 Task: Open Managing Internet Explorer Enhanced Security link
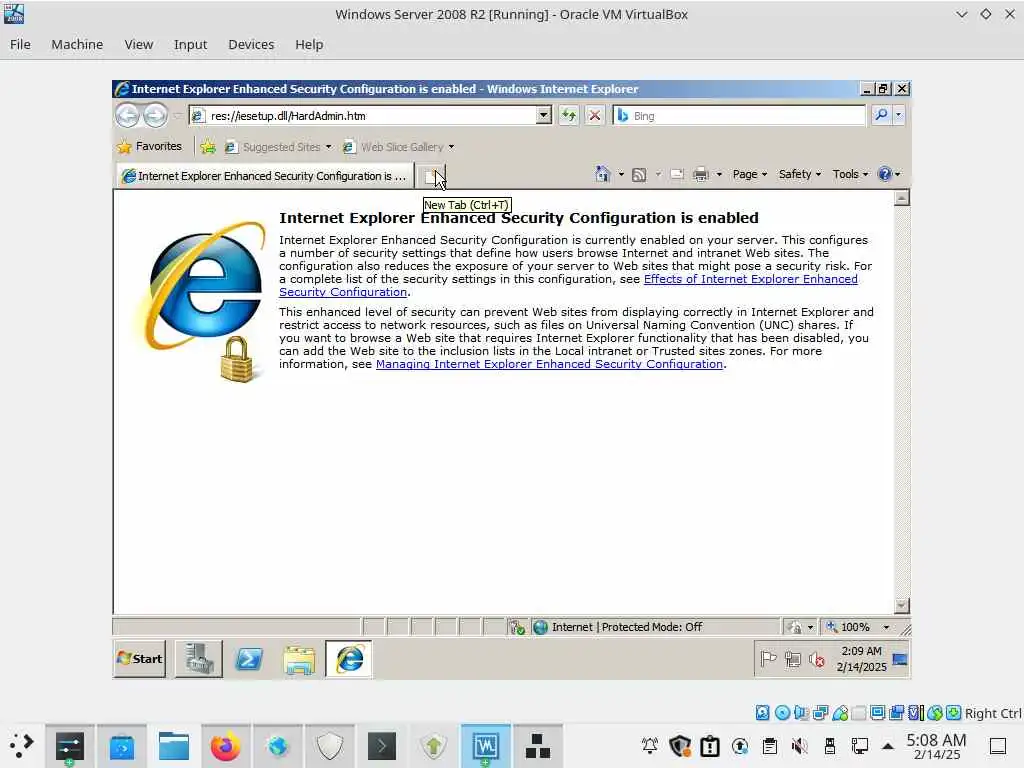[549, 364]
